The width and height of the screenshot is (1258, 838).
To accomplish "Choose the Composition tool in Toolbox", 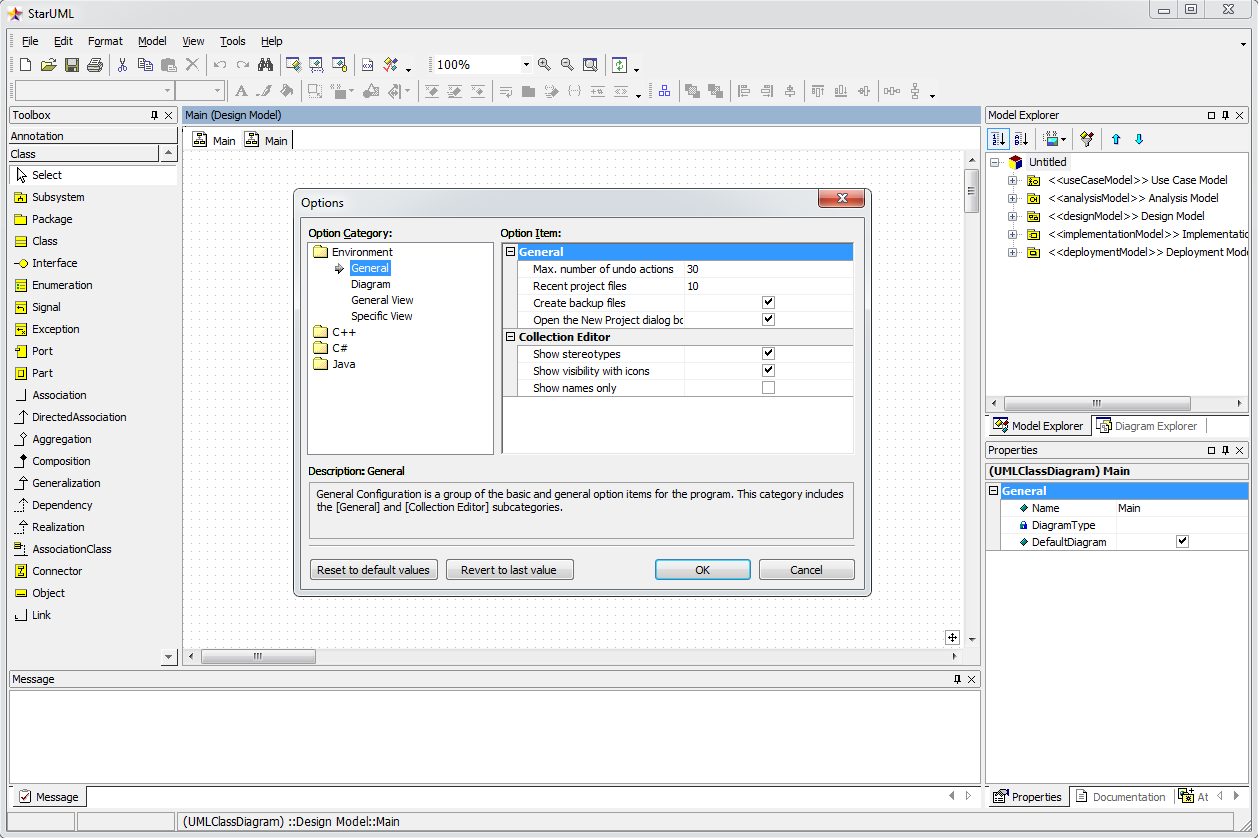I will pyautogui.click(x=60, y=461).
